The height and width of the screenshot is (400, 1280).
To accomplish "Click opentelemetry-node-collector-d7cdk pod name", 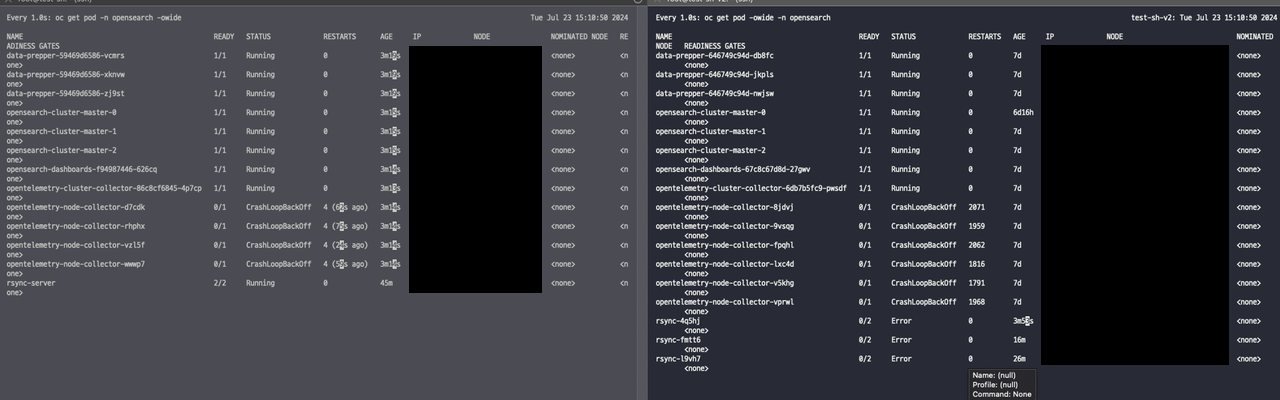I will click(76, 208).
